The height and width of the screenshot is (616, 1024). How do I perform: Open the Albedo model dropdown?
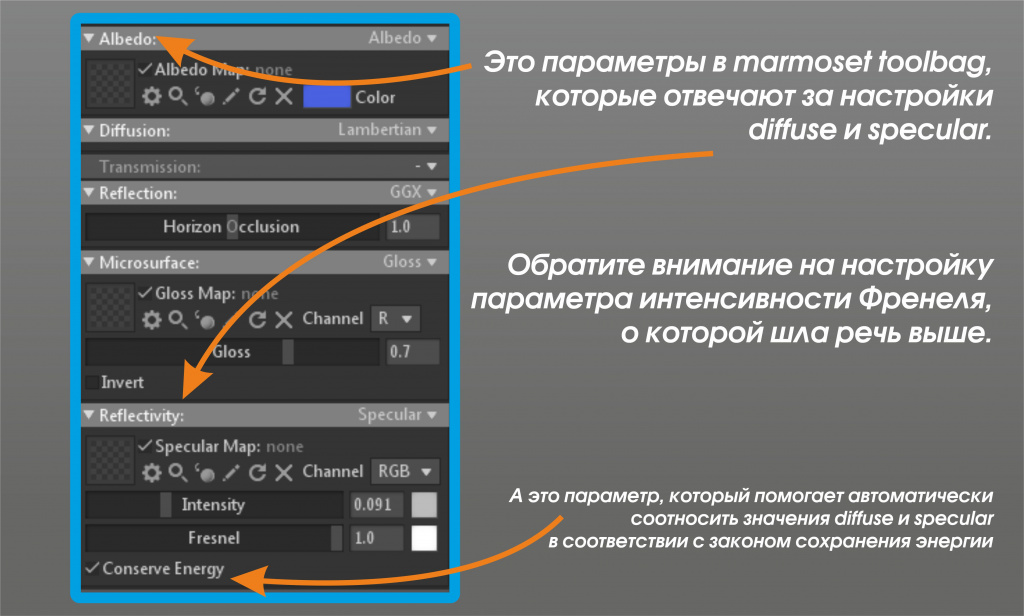click(x=402, y=38)
